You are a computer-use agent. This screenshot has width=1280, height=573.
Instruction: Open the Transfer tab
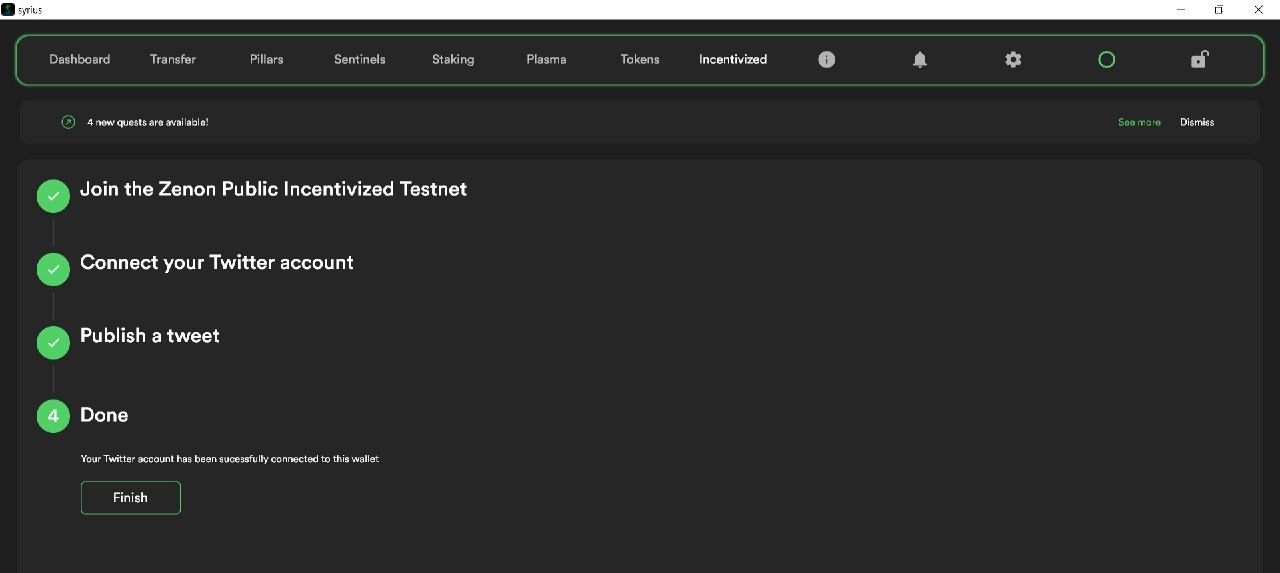173,60
